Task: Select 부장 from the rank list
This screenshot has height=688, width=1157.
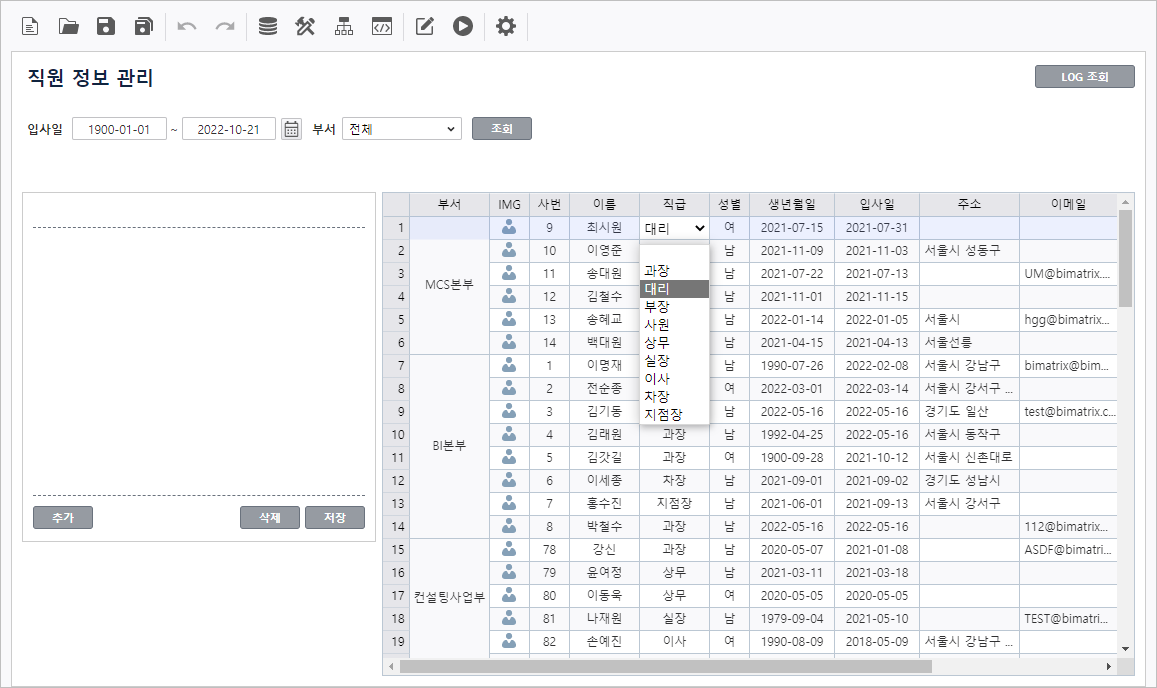Action: pyautogui.click(x=658, y=307)
